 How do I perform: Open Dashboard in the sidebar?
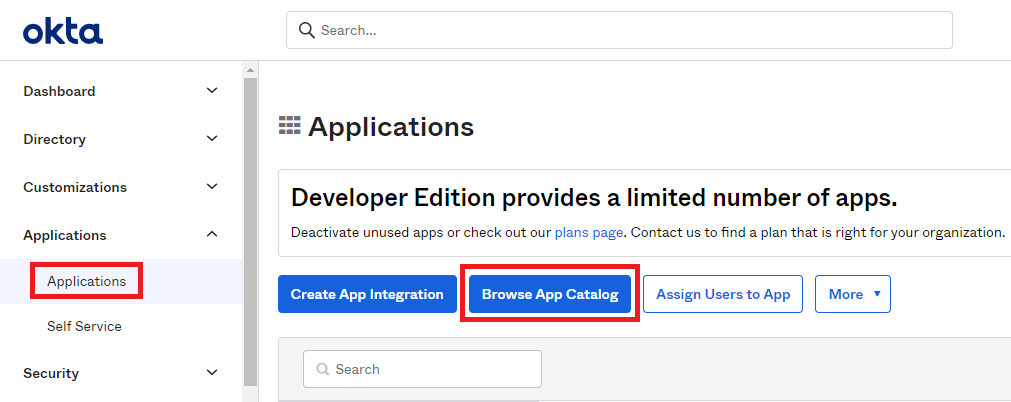tap(59, 91)
